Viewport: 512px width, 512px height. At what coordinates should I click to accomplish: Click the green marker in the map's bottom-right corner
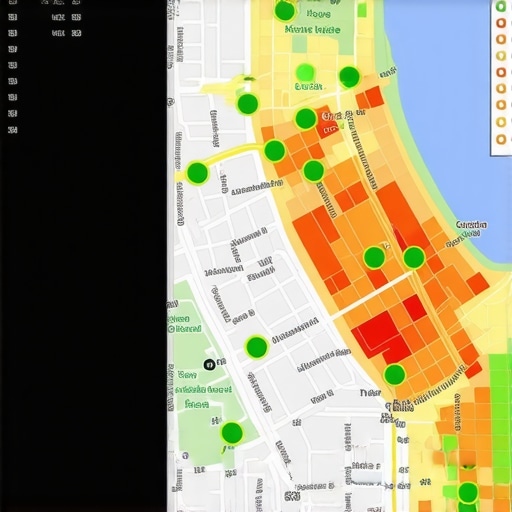pos(468,492)
